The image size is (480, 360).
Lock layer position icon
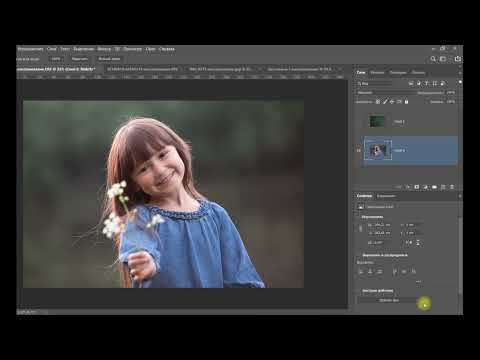[x=392, y=102]
